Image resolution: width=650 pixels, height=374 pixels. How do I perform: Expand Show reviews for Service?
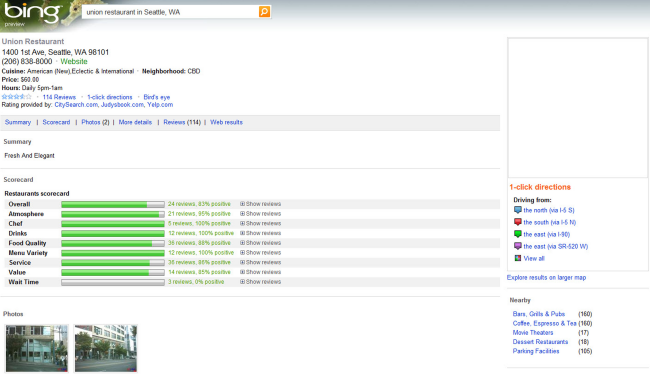[260, 262]
